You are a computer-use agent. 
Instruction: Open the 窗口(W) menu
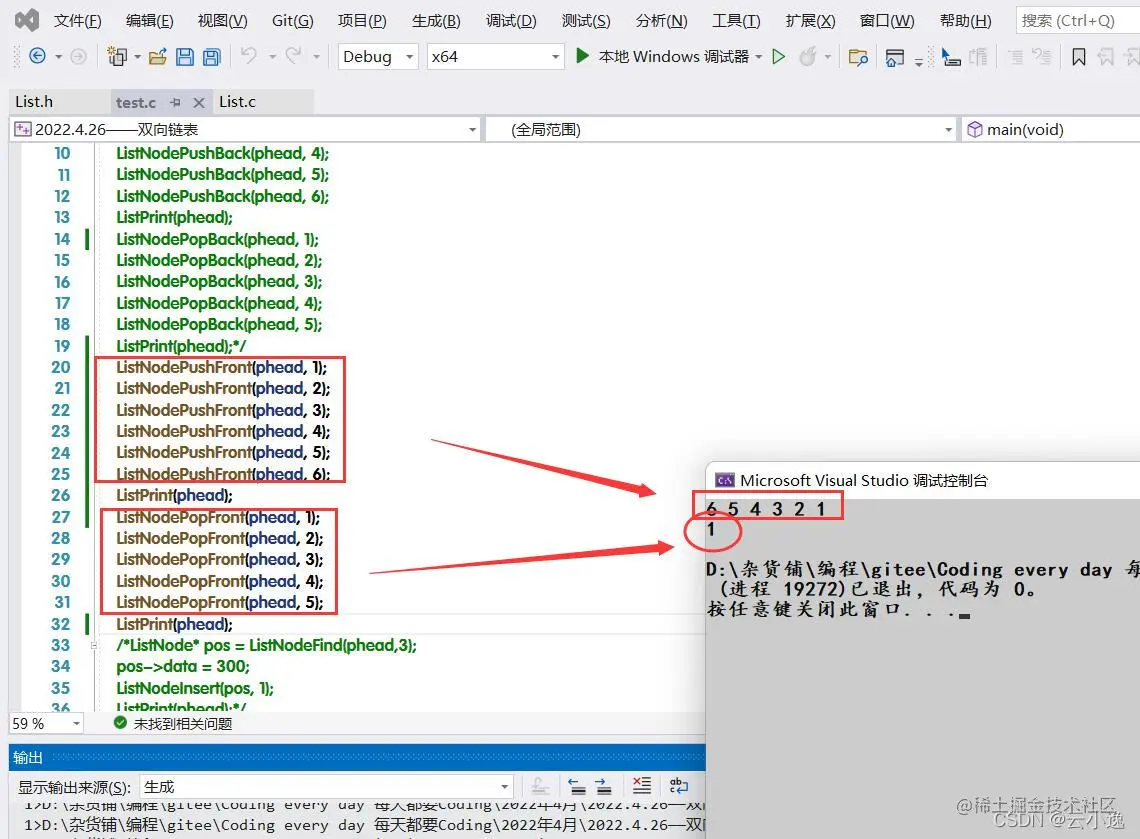tap(887, 20)
